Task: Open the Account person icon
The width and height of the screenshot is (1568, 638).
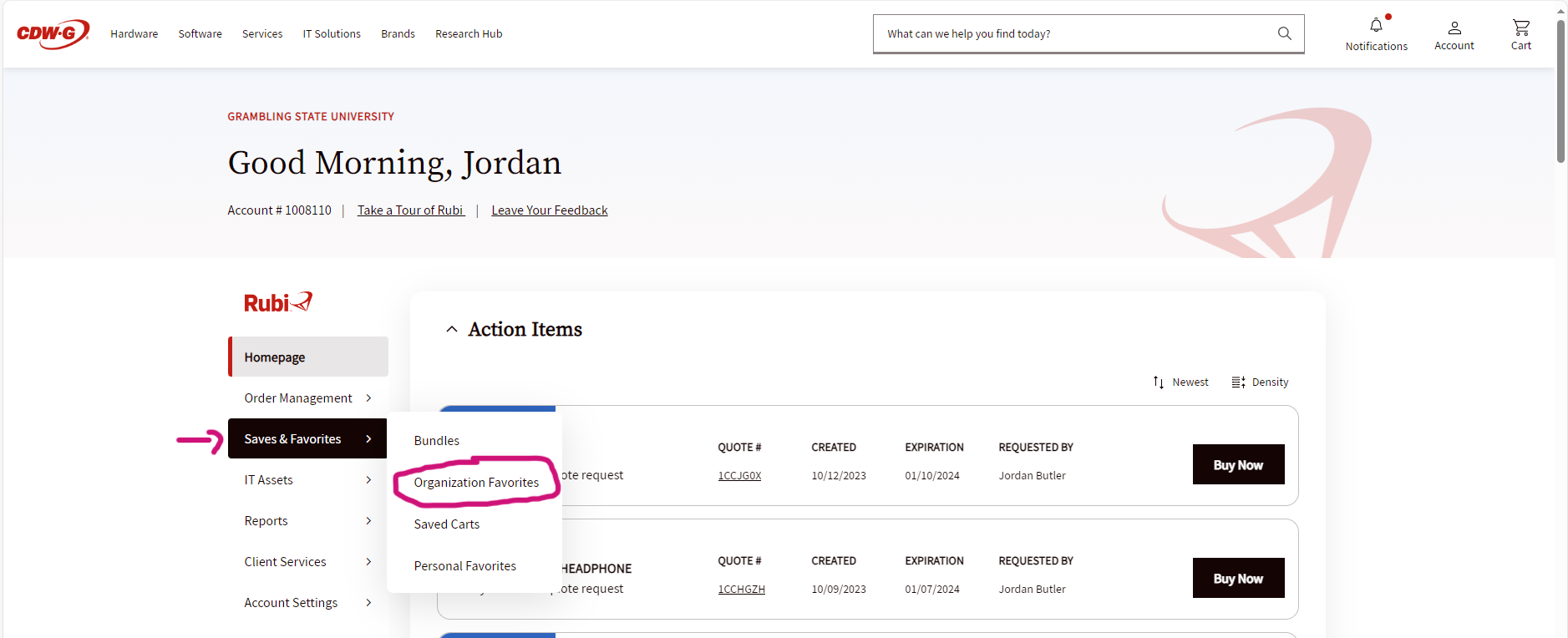Action: coord(1454,28)
